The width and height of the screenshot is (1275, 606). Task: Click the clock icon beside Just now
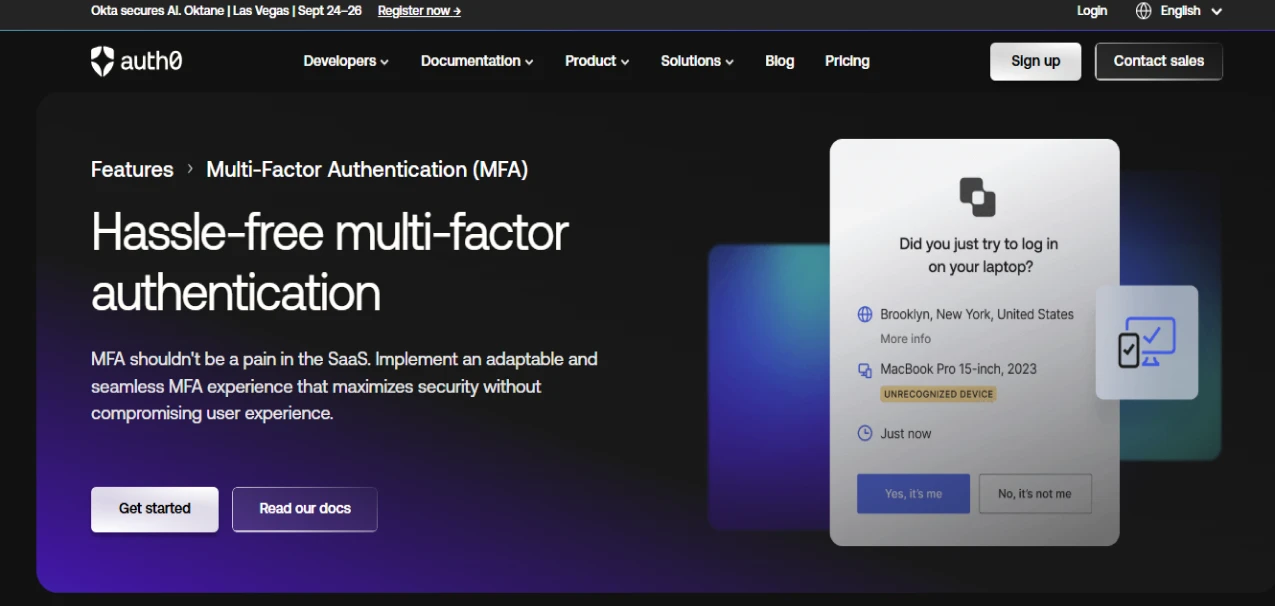pos(865,433)
